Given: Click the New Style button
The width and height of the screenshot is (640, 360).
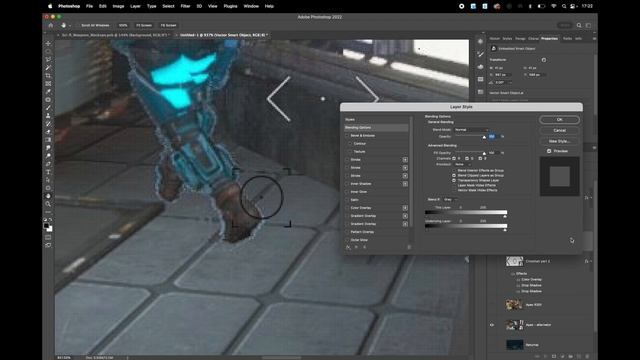Looking at the screenshot, I should [x=559, y=141].
